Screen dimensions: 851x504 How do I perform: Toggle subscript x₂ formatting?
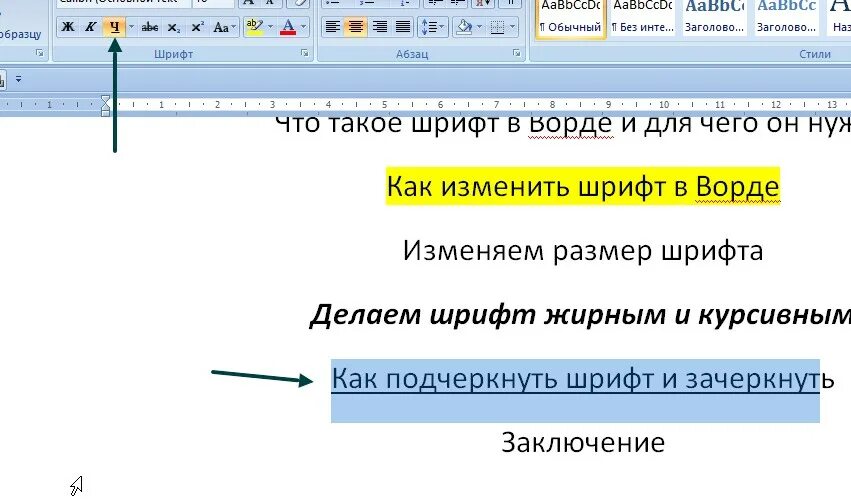174,27
